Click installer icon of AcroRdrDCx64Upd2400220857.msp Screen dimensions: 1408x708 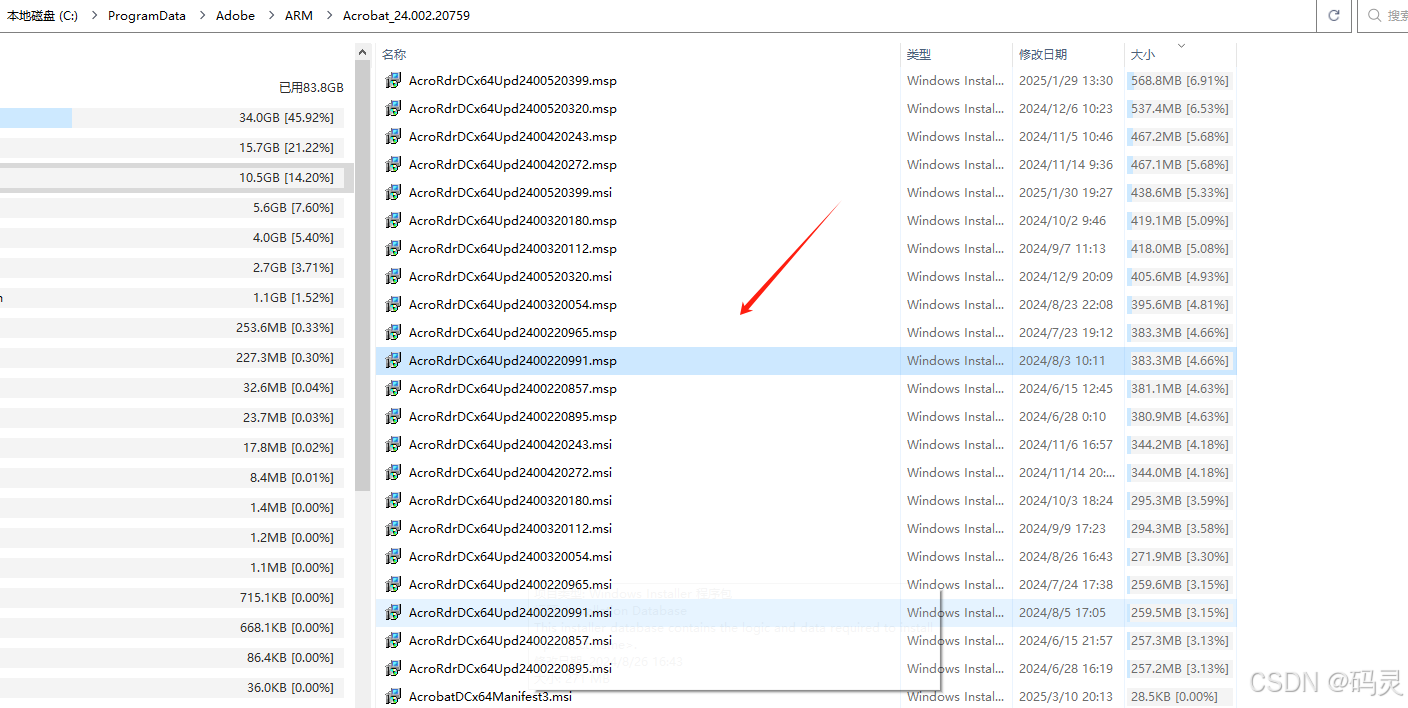click(x=394, y=389)
